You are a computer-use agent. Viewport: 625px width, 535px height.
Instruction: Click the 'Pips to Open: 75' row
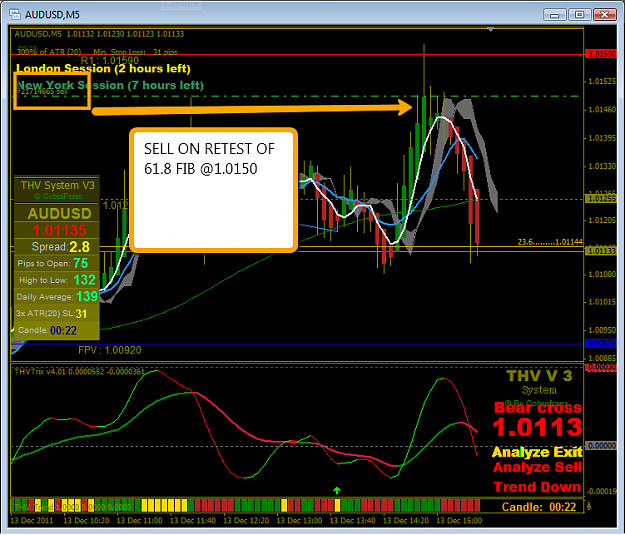click(x=57, y=264)
